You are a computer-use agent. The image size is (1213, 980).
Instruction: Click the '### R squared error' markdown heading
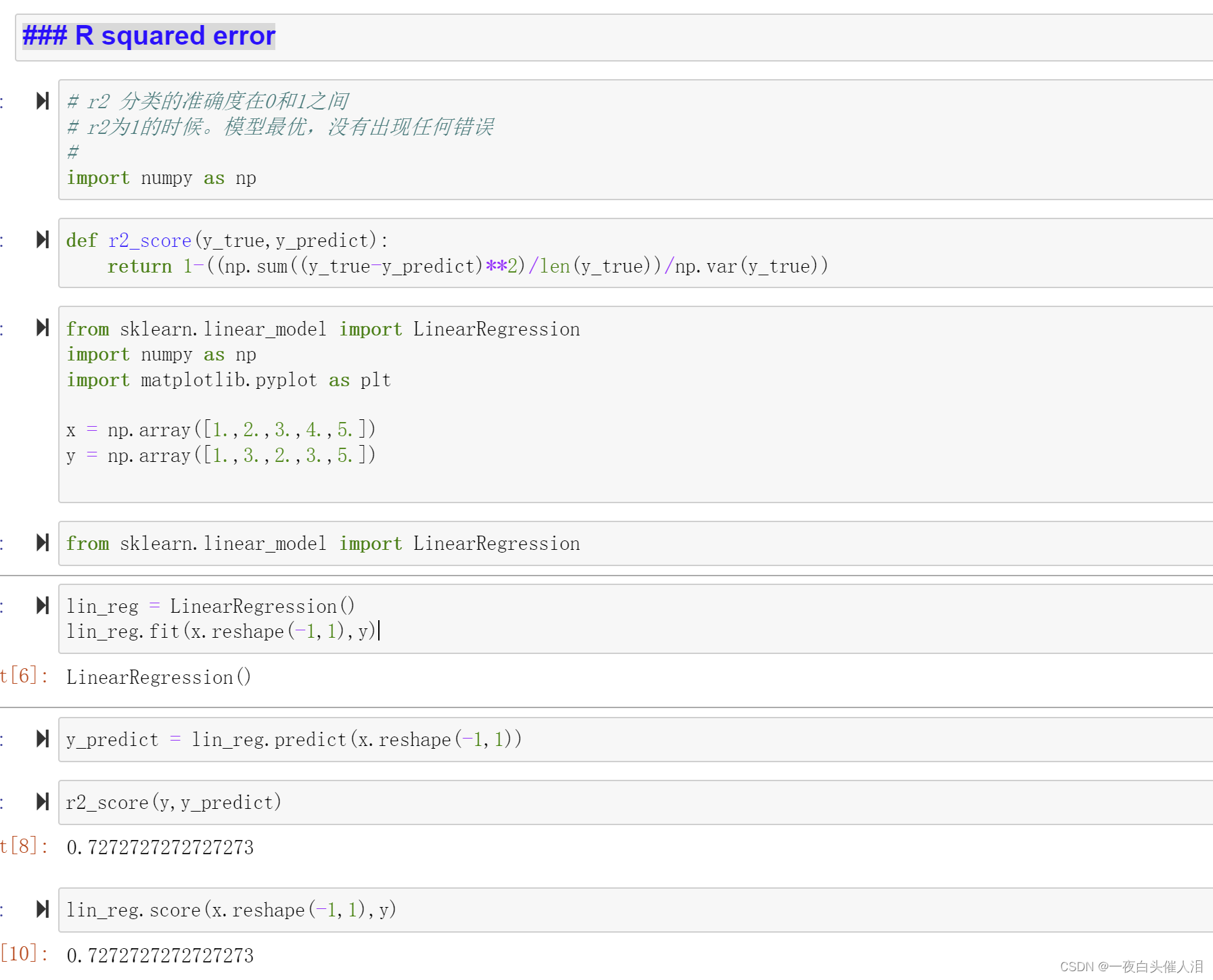click(x=149, y=36)
